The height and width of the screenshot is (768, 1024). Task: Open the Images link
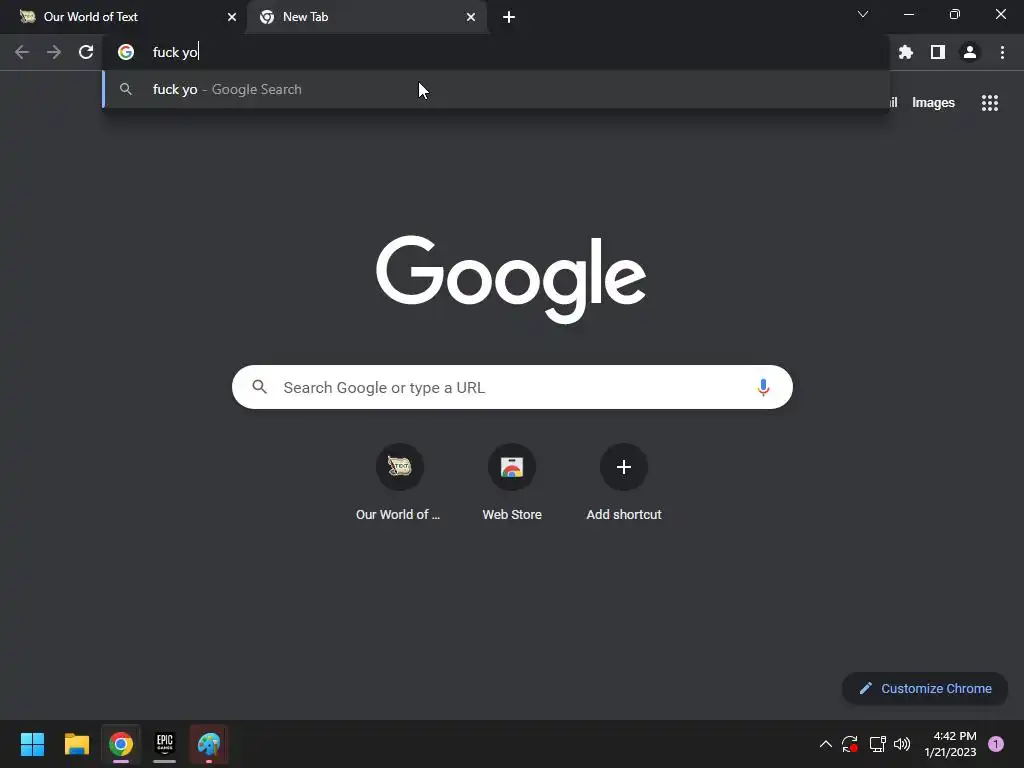(x=933, y=103)
